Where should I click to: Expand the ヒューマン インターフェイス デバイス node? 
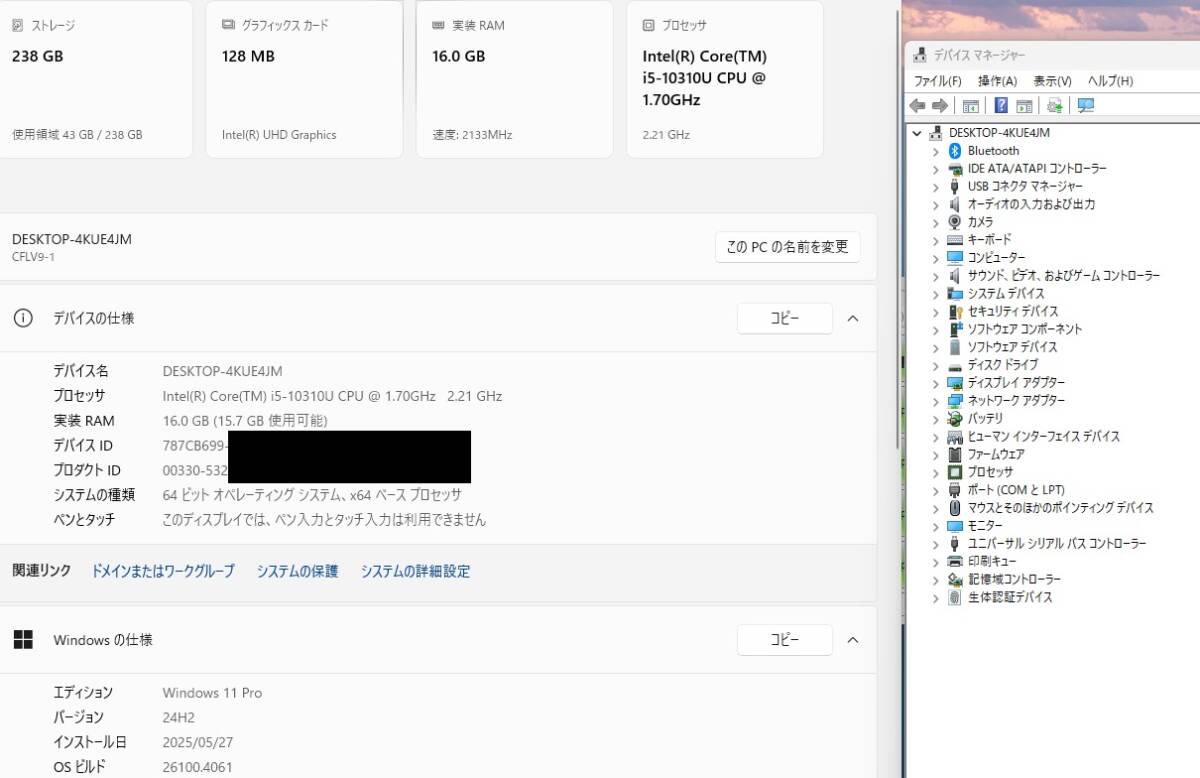tap(936, 437)
